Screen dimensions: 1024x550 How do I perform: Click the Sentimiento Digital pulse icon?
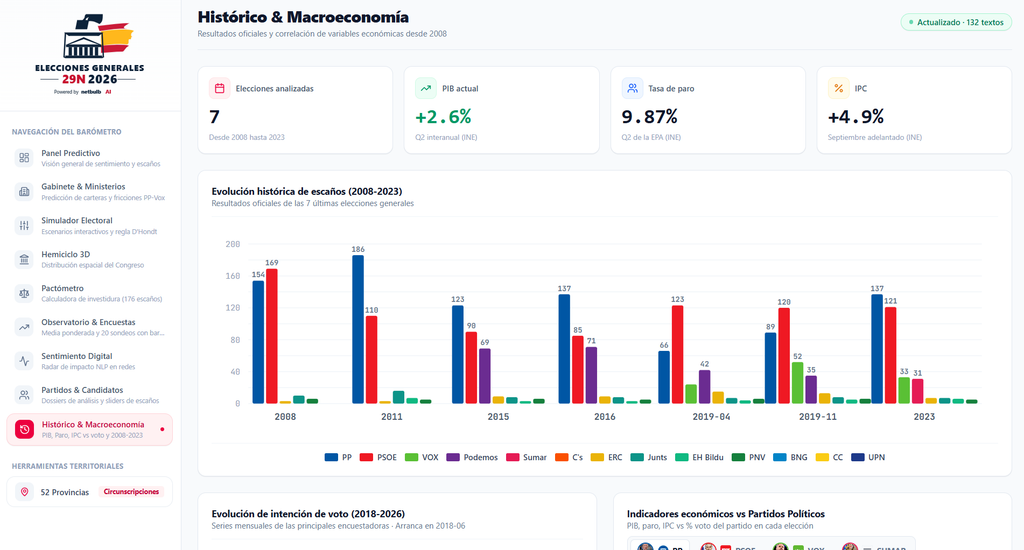tap(24, 361)
